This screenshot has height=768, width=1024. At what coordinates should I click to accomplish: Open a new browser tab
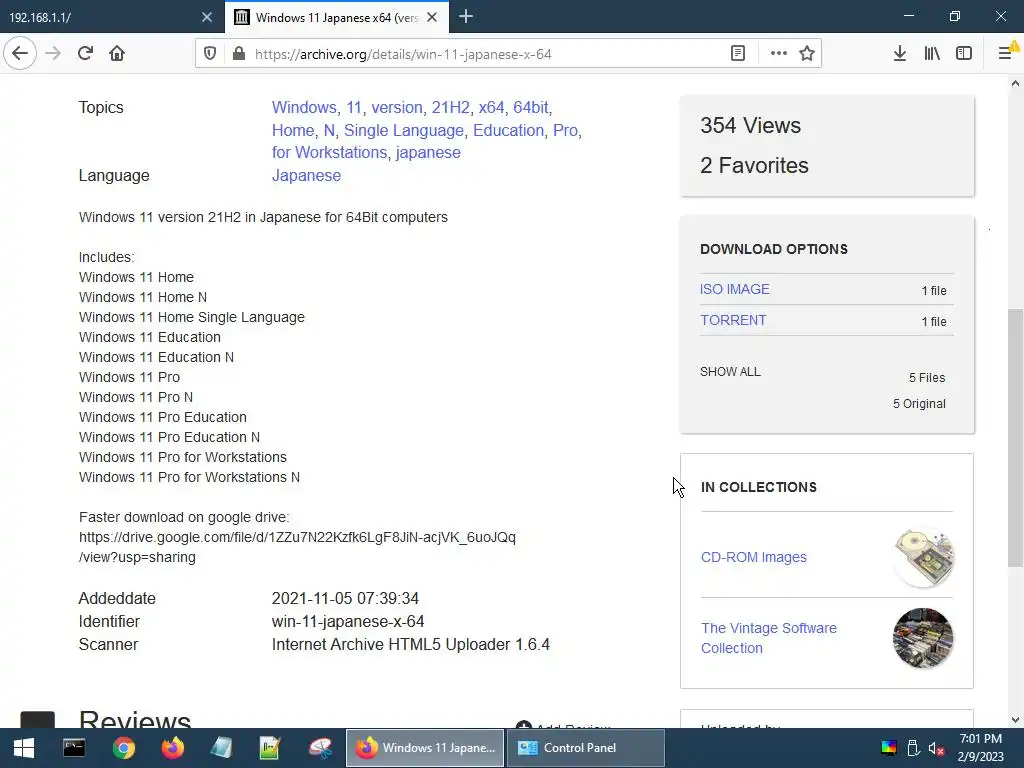point(466,17)
